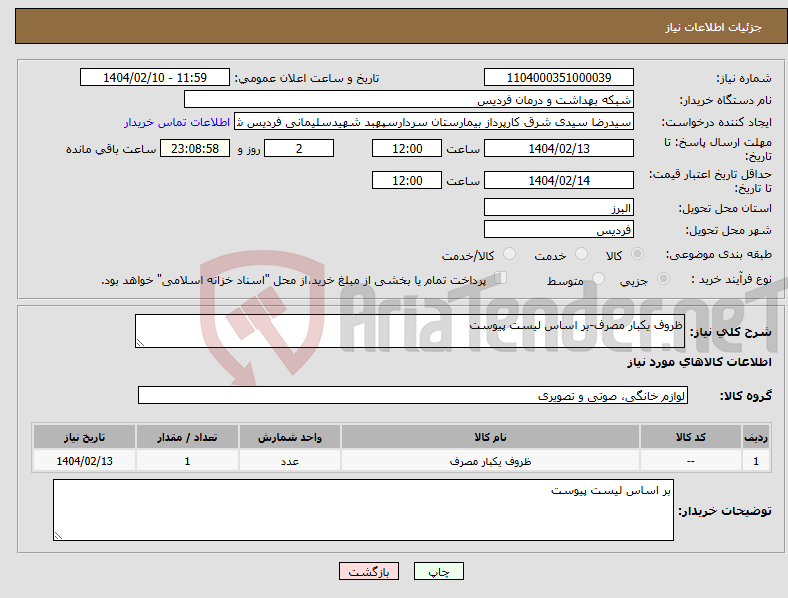Click the table date cell 1404/02/13
The width and height of the screenshot is (788, 598).
click(x=84, y=461)
